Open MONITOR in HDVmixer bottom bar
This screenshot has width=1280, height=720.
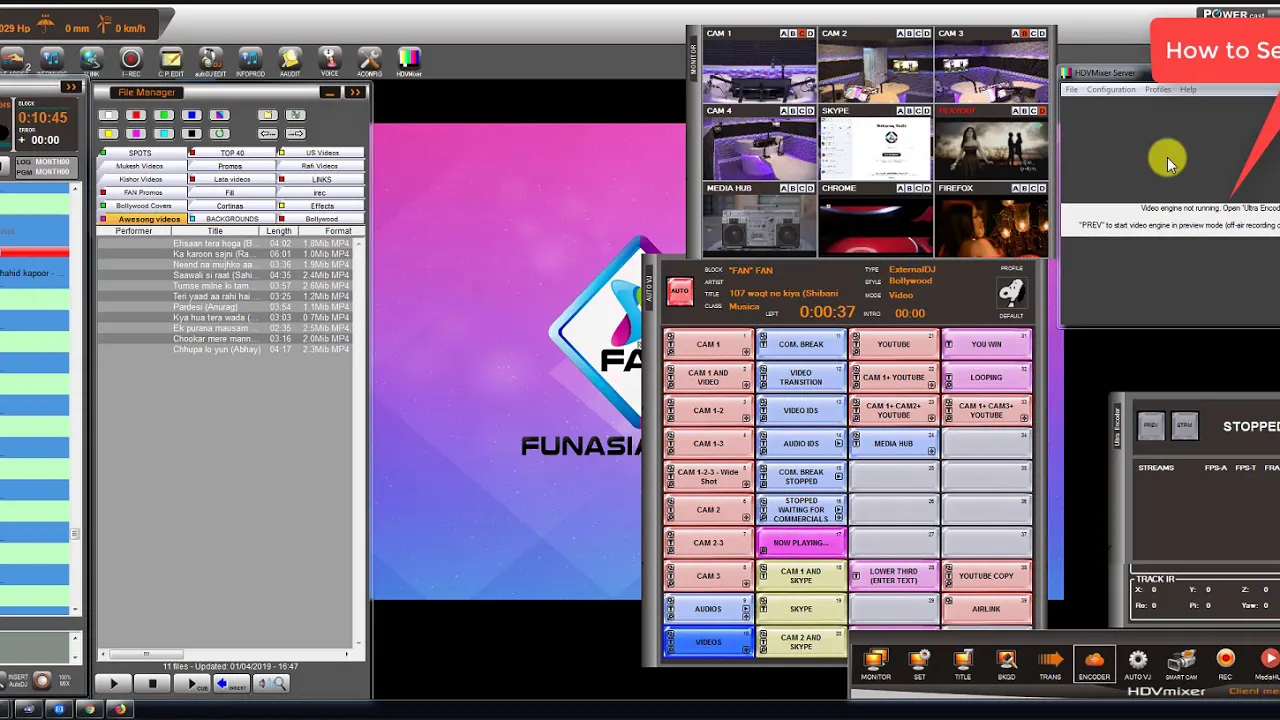coord(876,664)
